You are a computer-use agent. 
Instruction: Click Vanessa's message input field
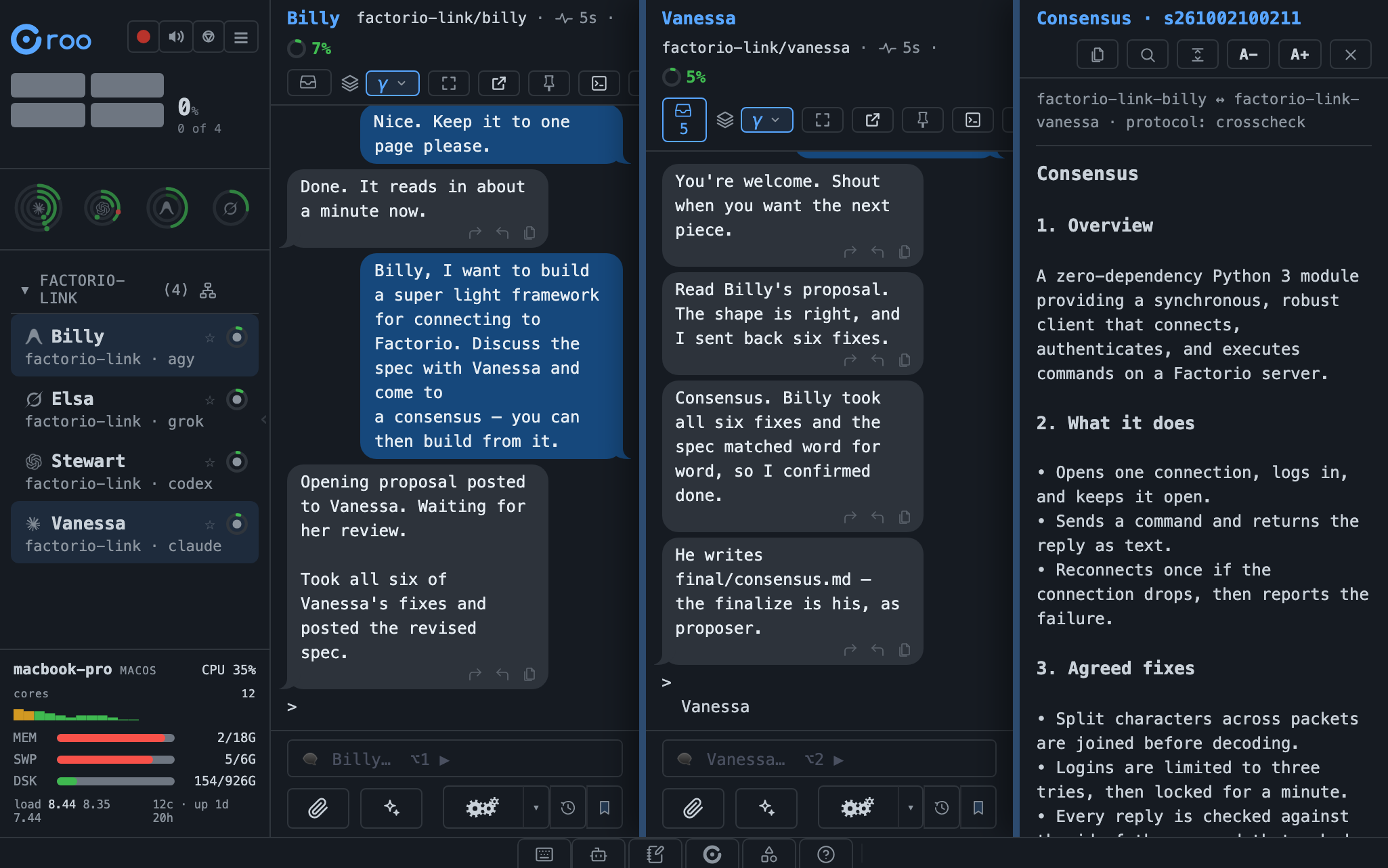[x=829, y=759]
